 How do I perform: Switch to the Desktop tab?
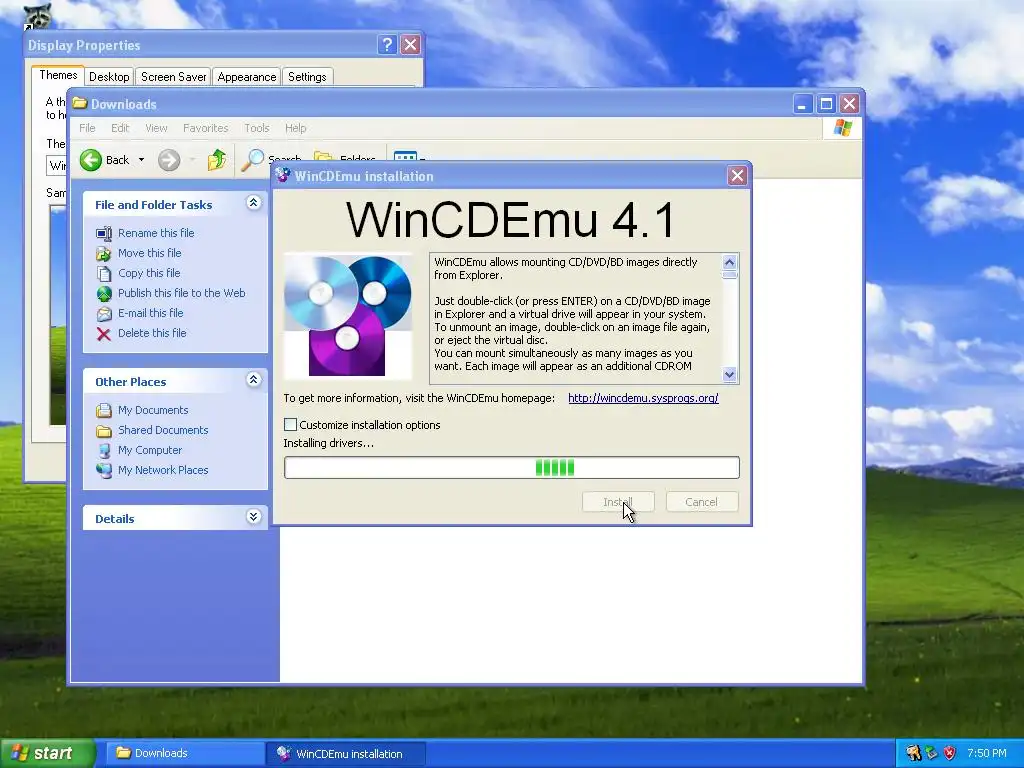tap(109, 77)
